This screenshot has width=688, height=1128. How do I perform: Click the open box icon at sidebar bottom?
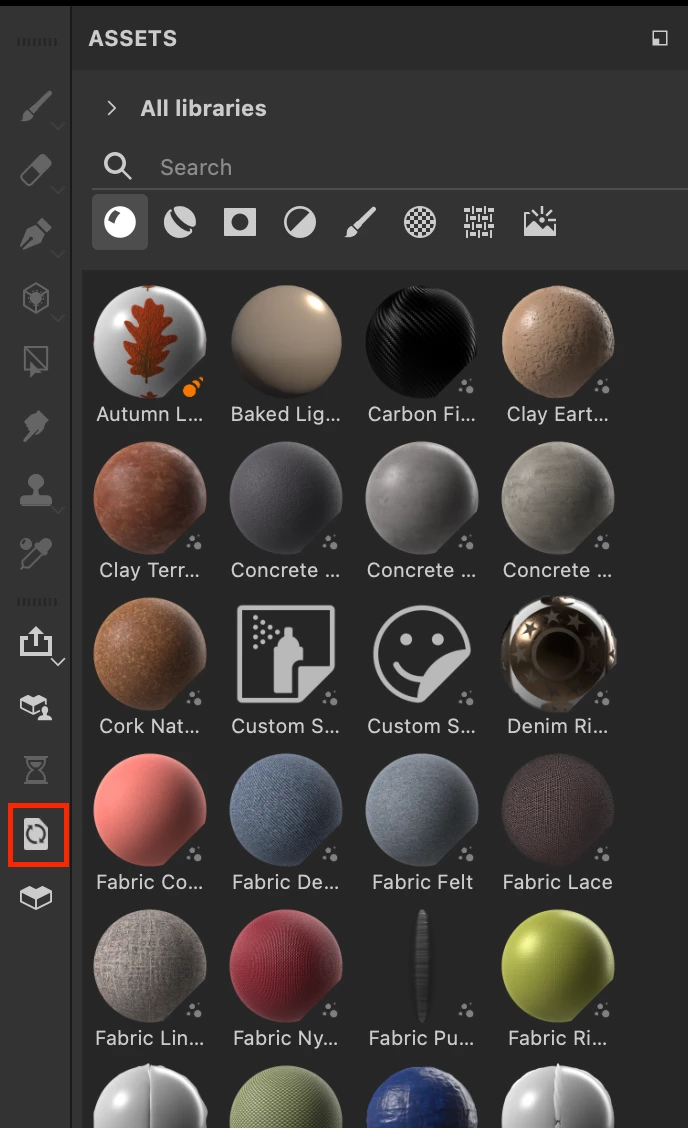pyautogui.click(x=35, y=897)
